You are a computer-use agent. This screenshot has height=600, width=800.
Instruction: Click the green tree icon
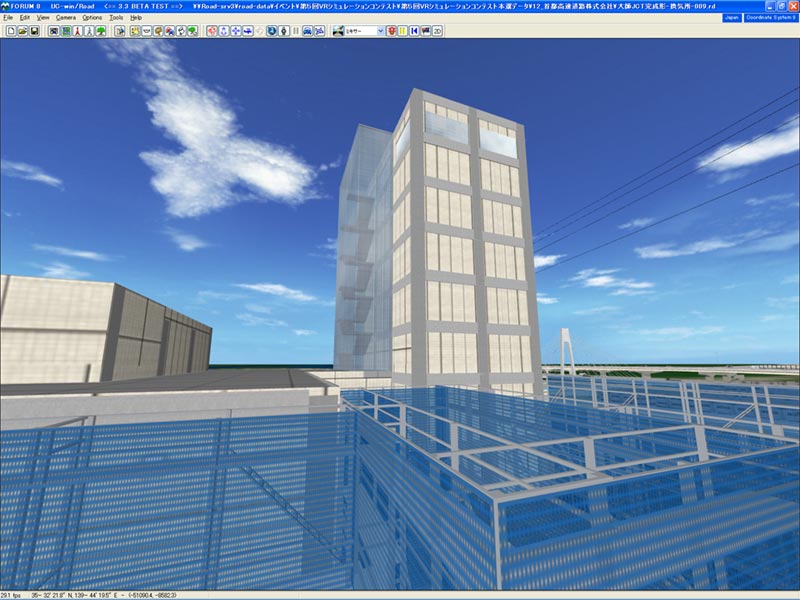click(x=101, y=31)
